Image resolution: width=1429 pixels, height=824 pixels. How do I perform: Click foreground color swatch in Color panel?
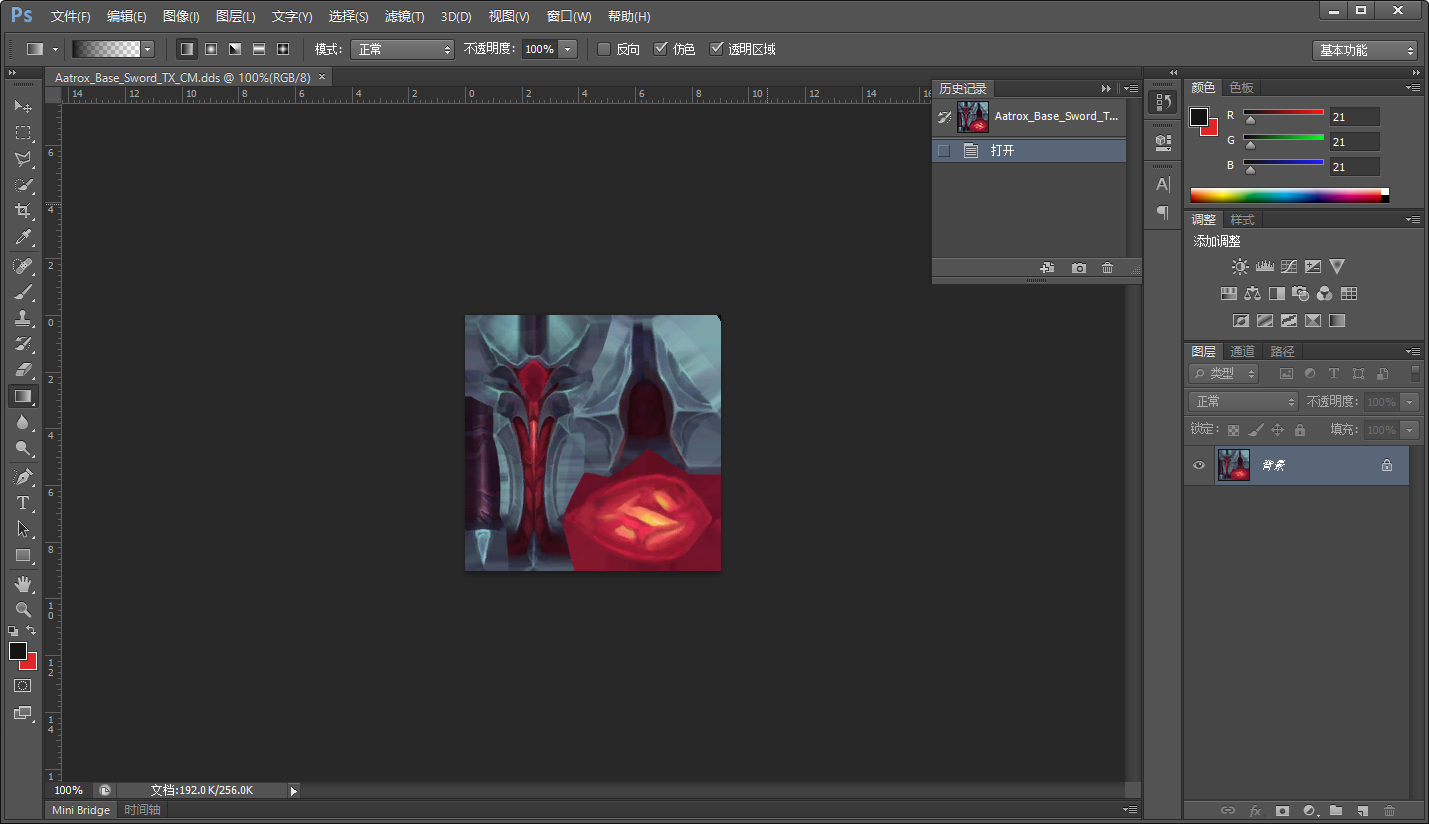[x=1199, y=117]
